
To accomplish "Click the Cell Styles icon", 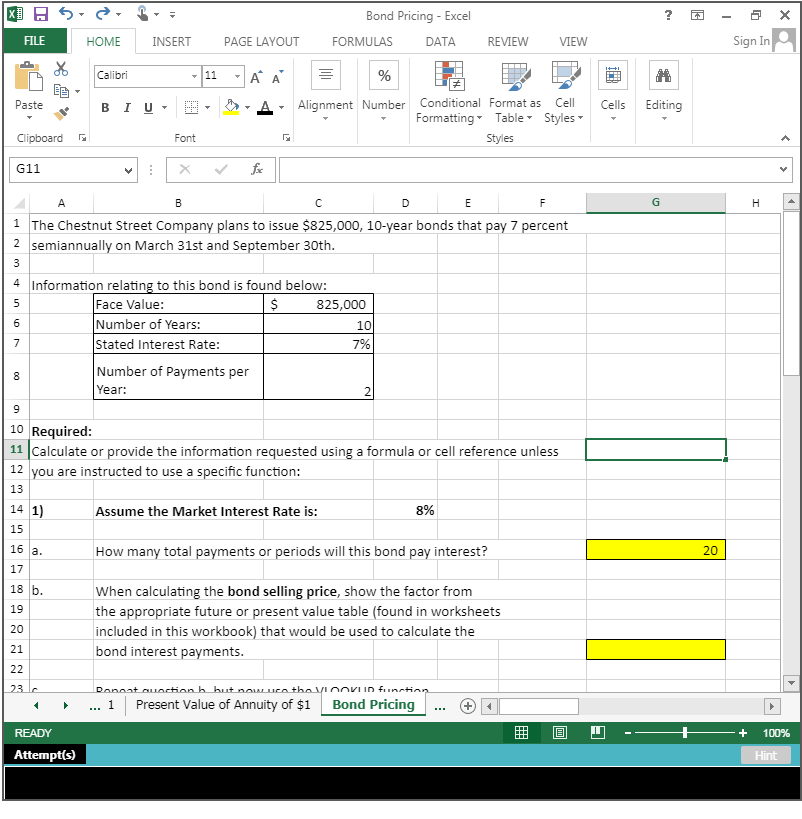I will pos(565,76).
